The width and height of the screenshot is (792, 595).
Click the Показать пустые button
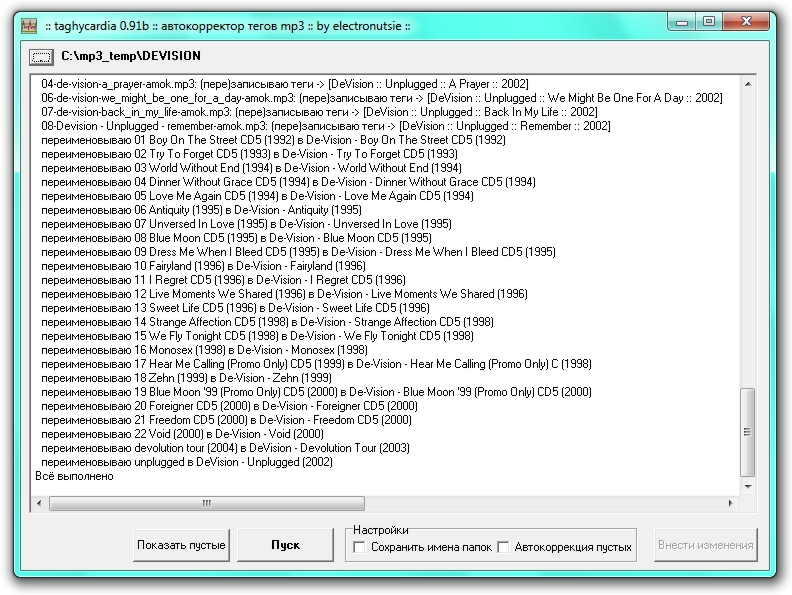click(x=181, y=545)
